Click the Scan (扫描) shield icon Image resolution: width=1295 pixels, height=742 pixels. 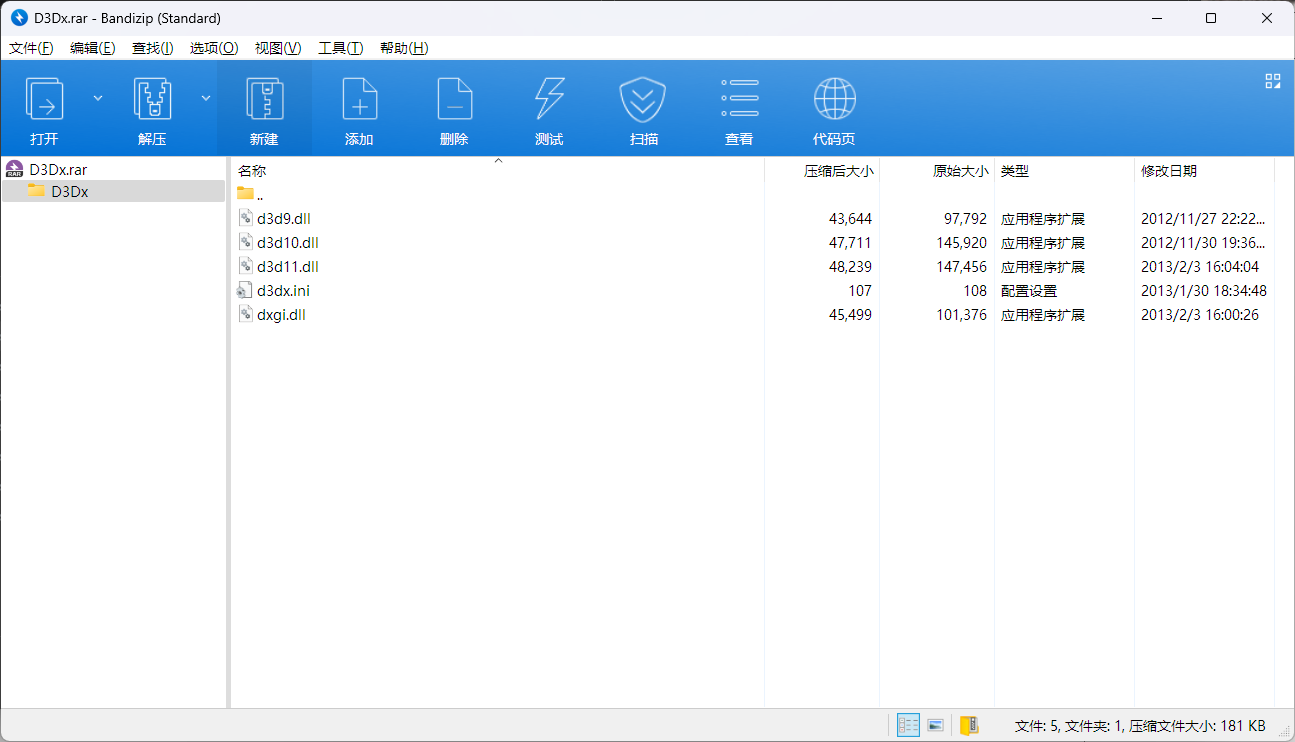[644, 99]
